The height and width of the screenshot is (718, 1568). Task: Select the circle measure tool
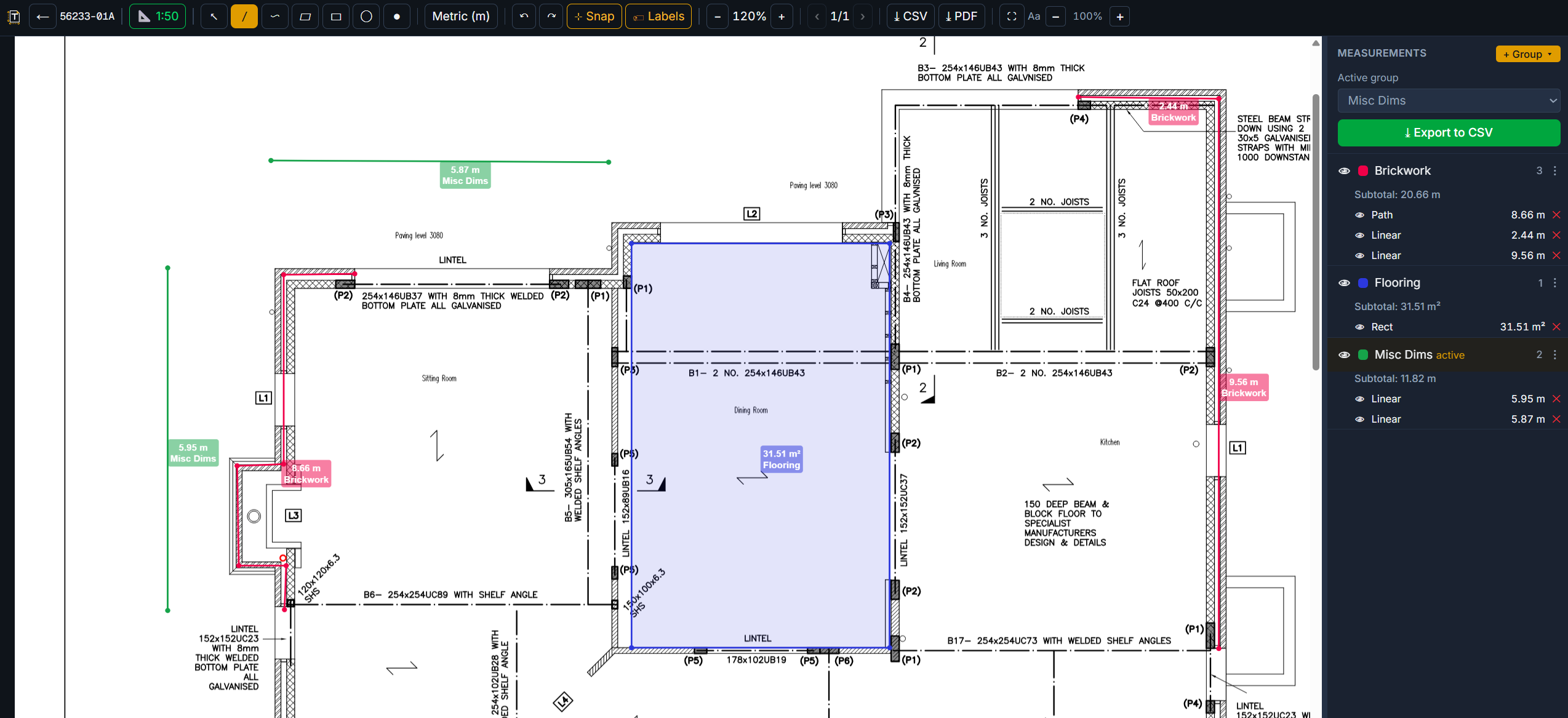[366, 17]
